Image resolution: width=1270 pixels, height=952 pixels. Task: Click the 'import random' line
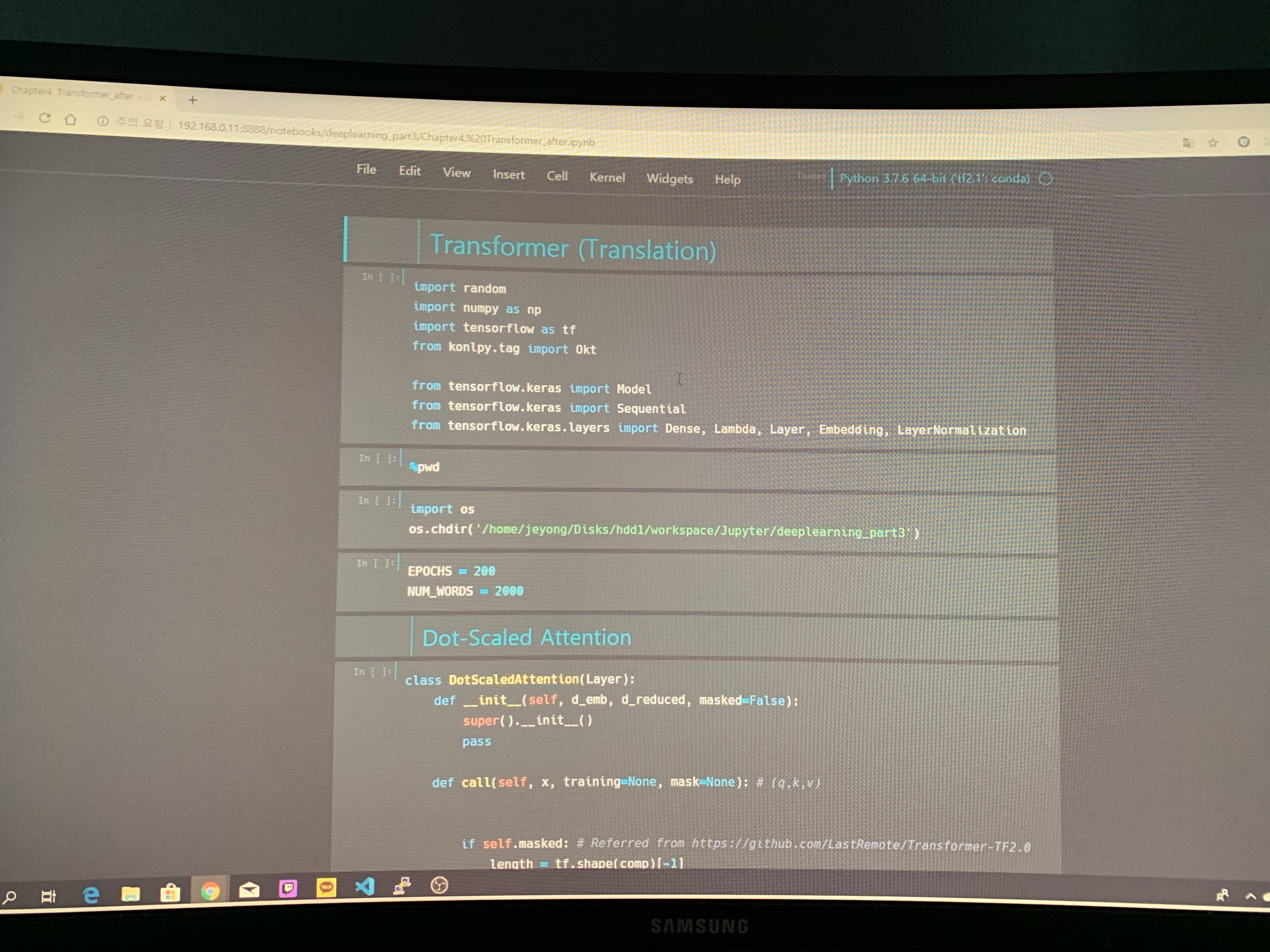coord(459,288)
